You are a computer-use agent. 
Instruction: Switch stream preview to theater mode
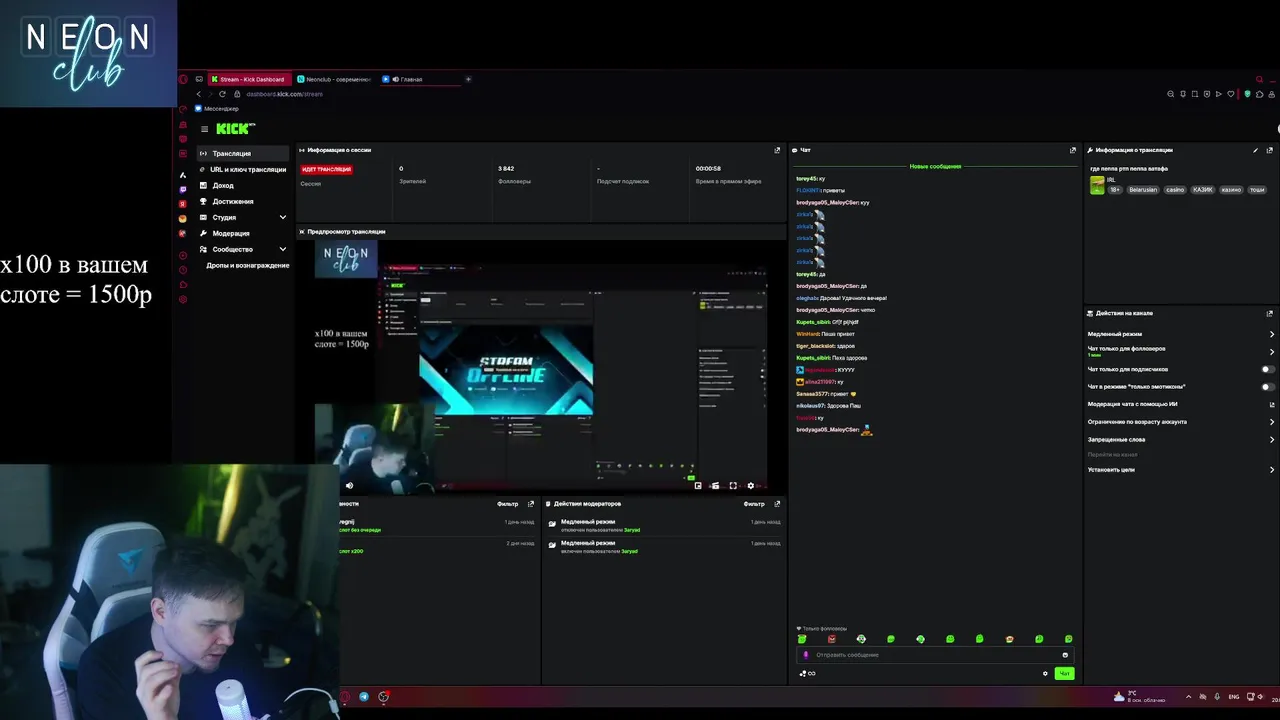[x=715, y=486]
